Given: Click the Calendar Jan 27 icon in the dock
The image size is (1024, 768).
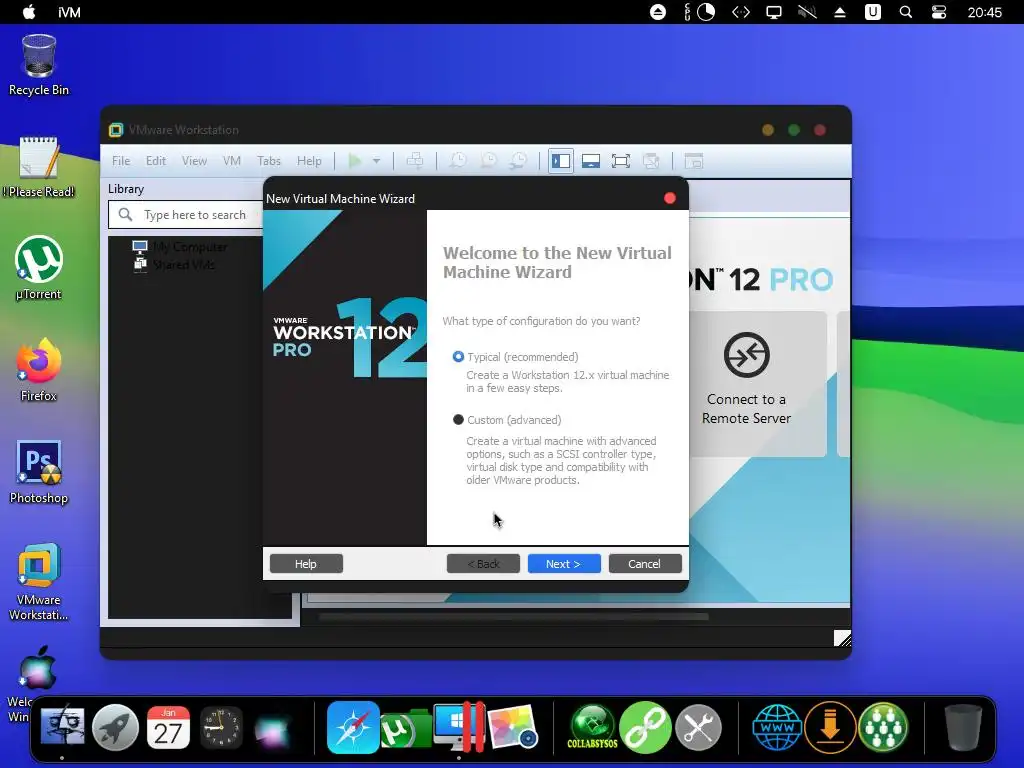Looking at the screenshot, I should (168, 726).
